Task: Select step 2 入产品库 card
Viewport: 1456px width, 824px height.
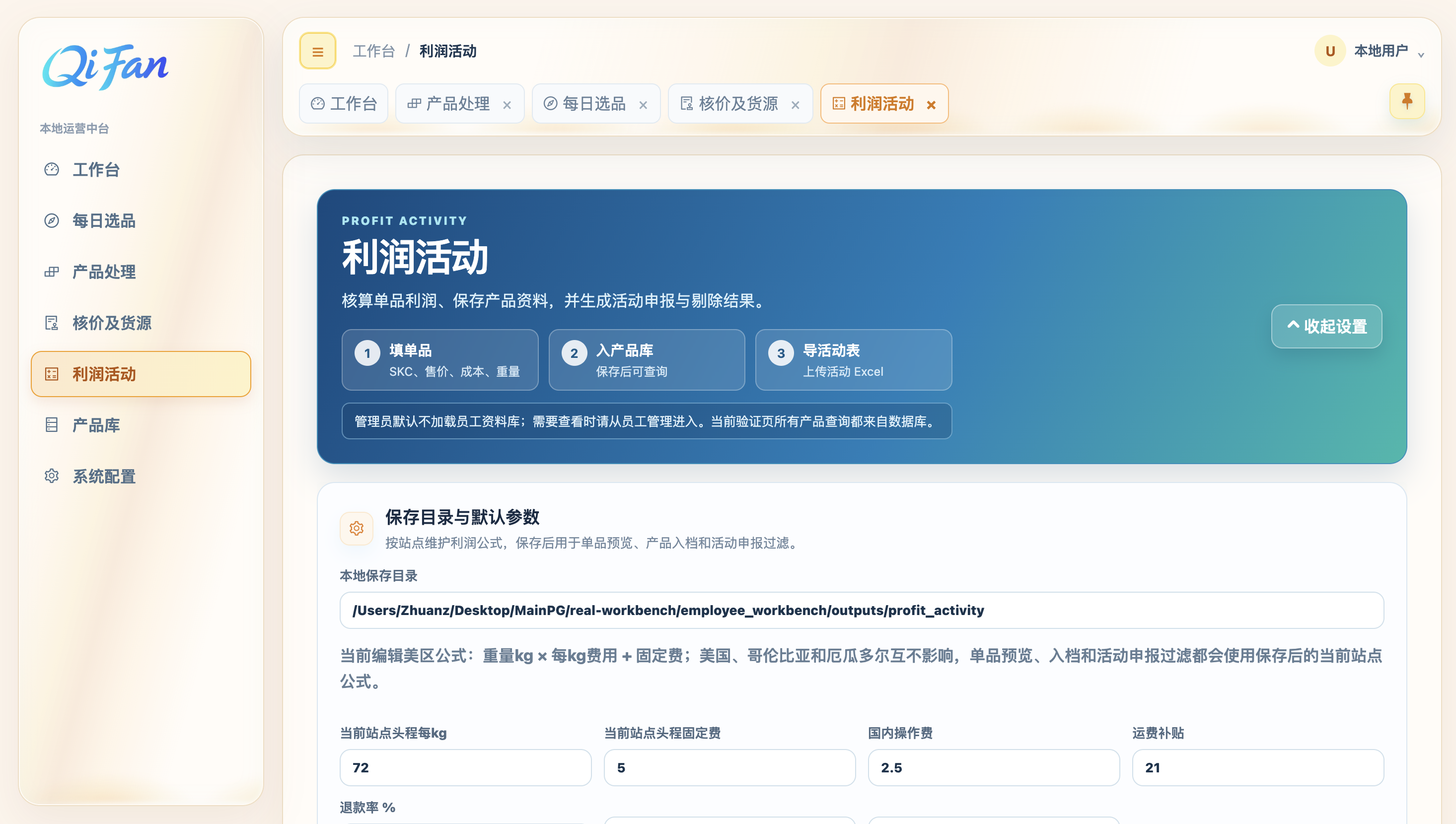Action: click(x=647, y=360)
